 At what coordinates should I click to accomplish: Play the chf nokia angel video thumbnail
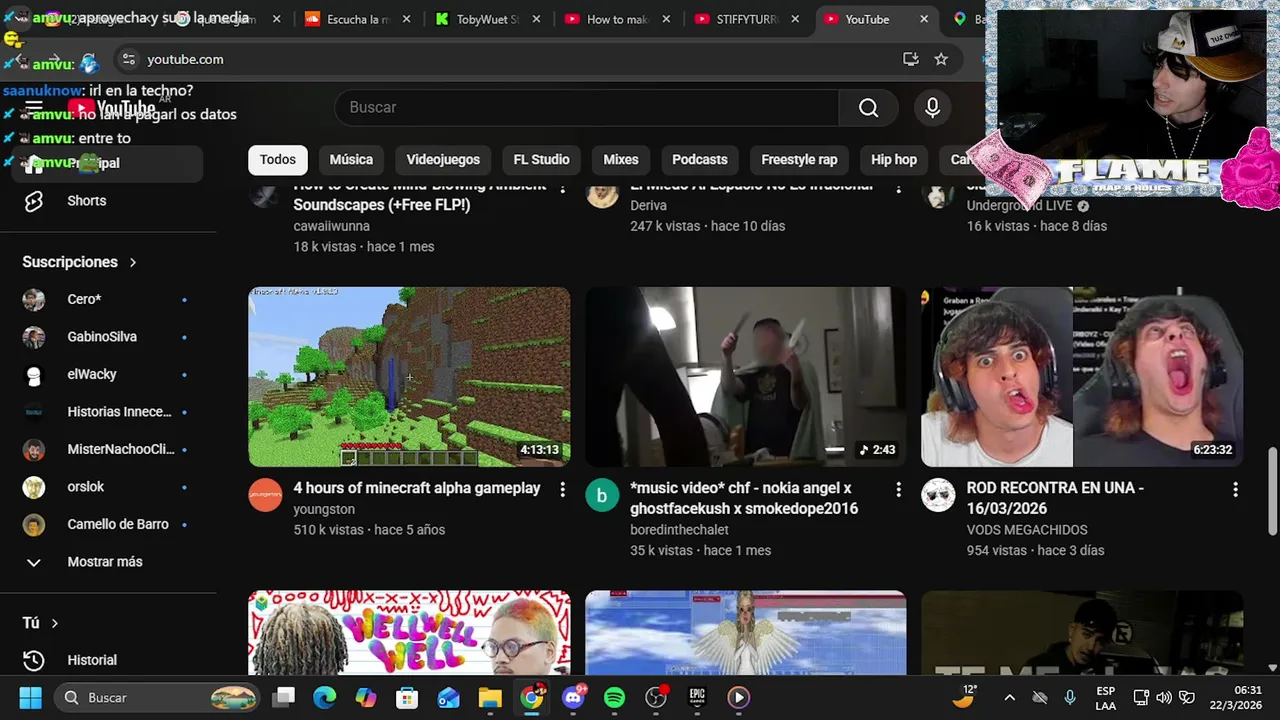(x=745, y=377)
